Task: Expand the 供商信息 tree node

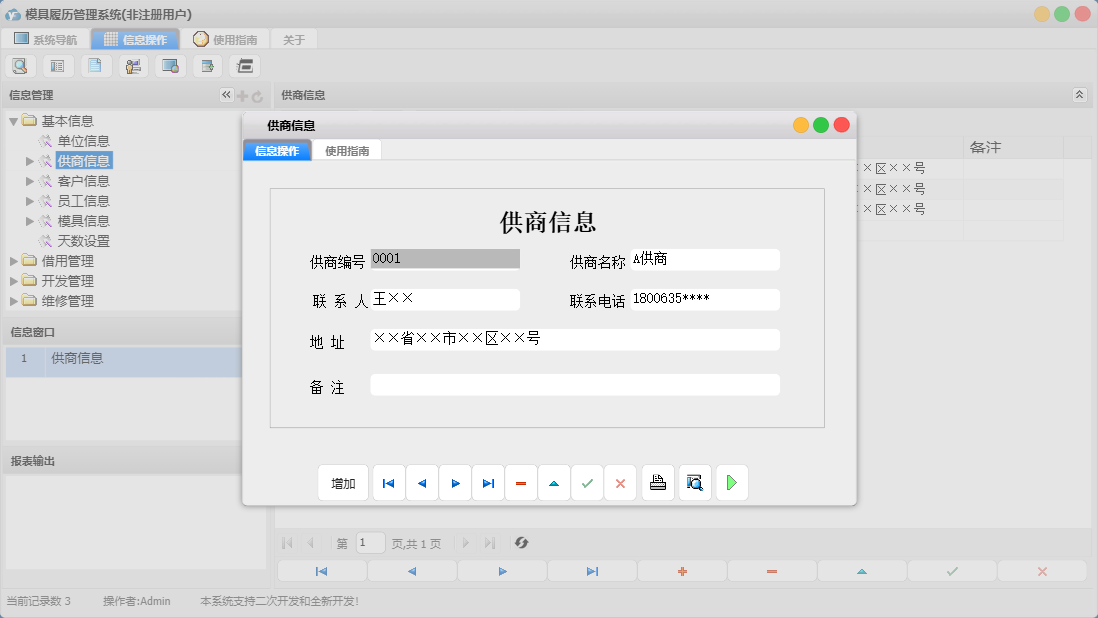Action: [29, 160]
